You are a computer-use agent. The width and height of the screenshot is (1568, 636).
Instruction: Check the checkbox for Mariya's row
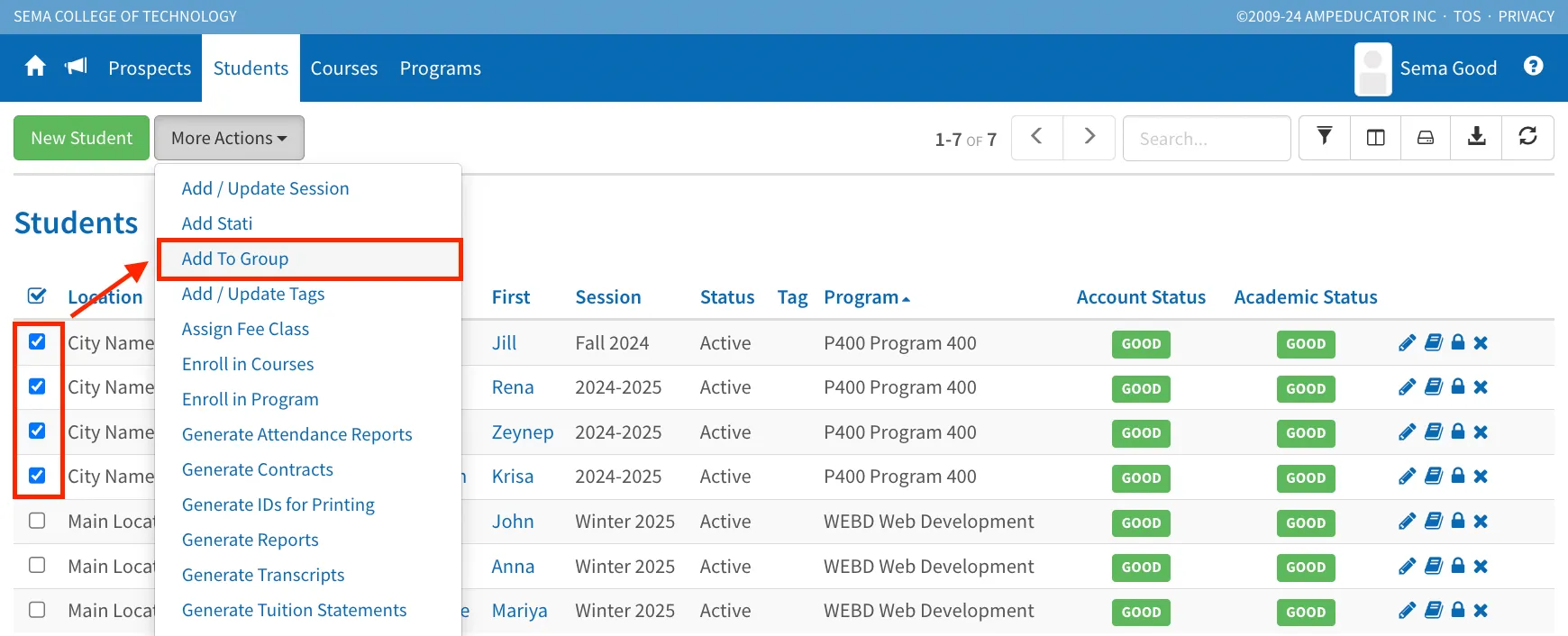(x=37, y=610)
